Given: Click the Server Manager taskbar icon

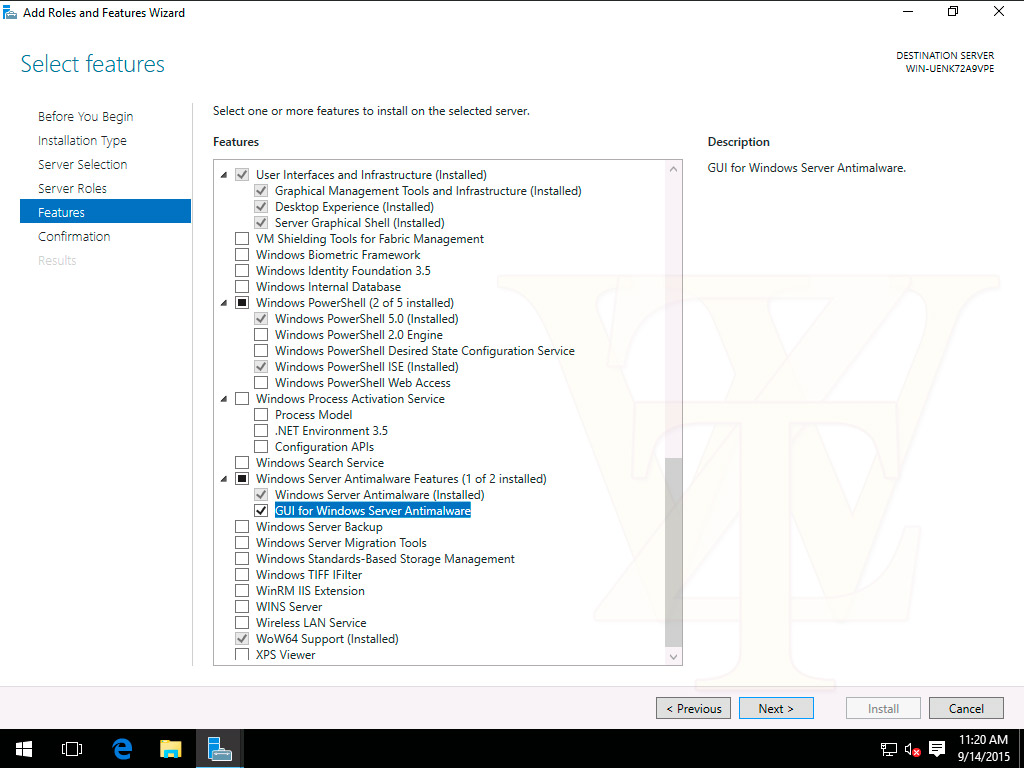Looking at the screenshot, I should [x=220, y=748].
